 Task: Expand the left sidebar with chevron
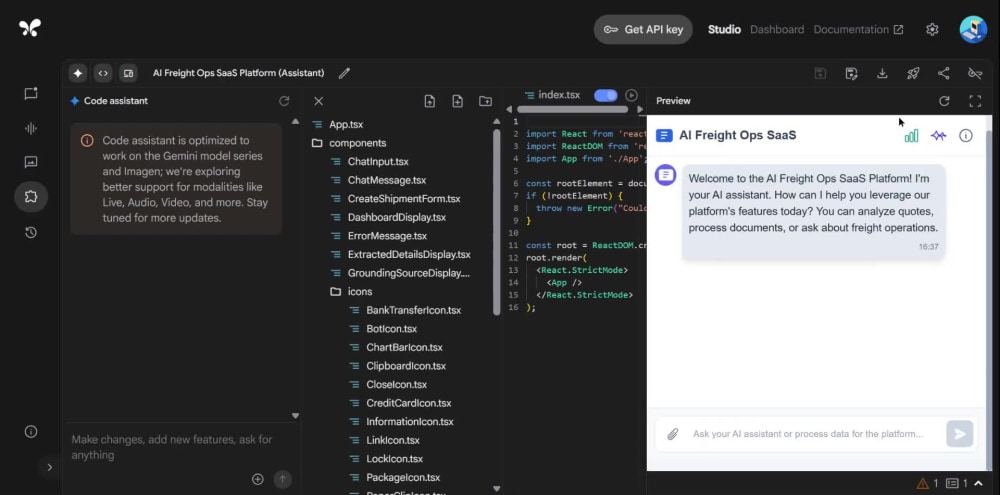tap(50, 467)
